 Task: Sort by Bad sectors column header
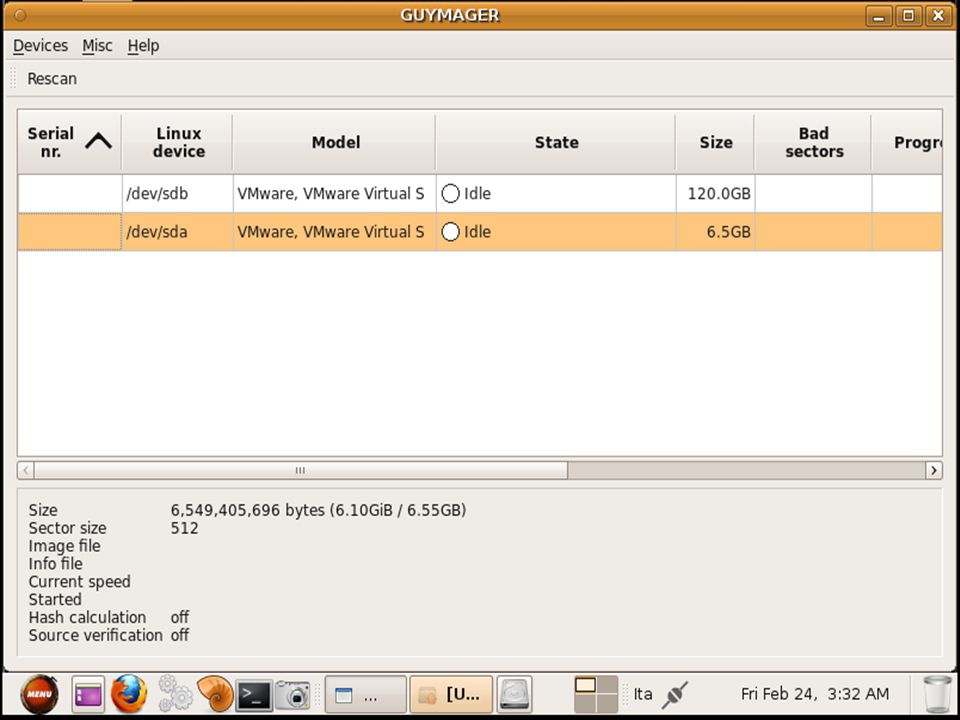point(813,142)
